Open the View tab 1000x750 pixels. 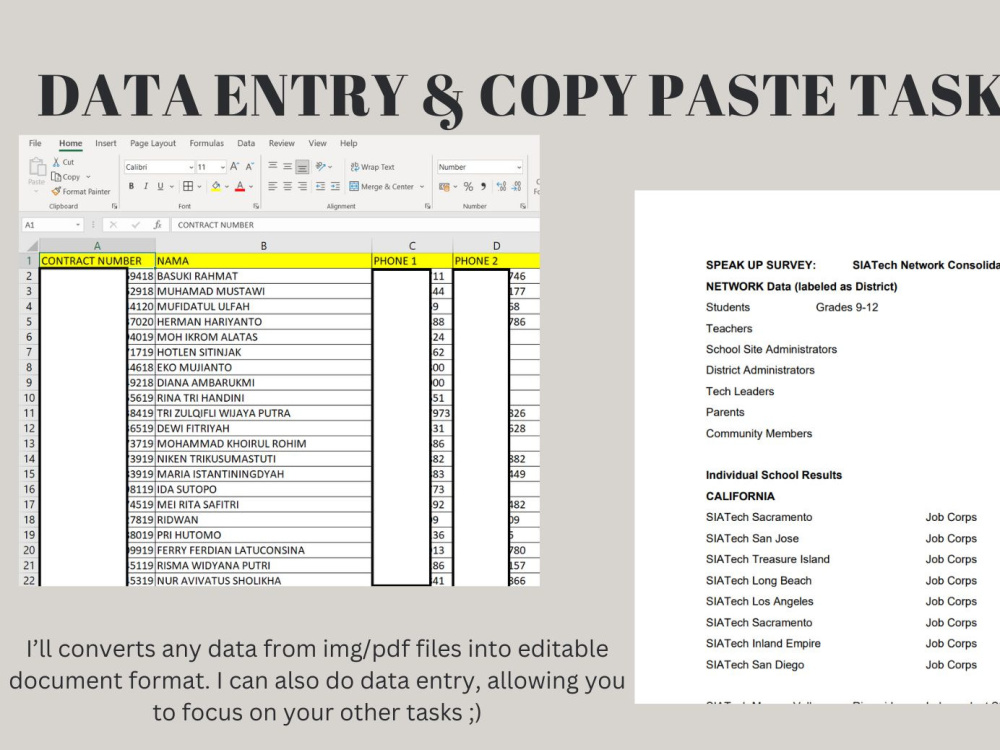coord(318,143)
